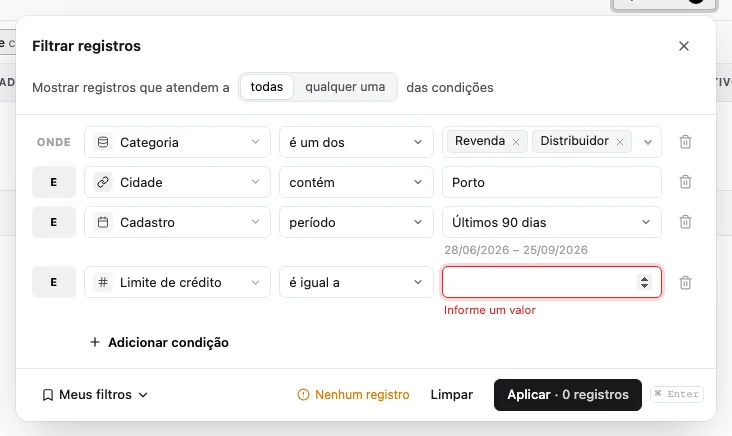Click the Cidade link field icon
This screenshot has width=732, height=436.
pos(103,182)
